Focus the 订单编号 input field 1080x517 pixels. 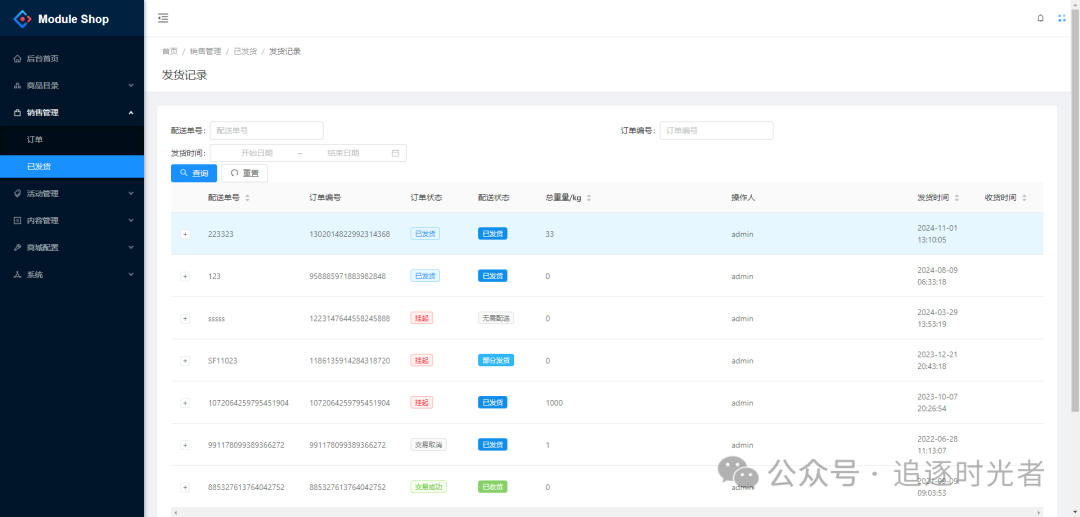pyautogui.click(x=716, y=130)
